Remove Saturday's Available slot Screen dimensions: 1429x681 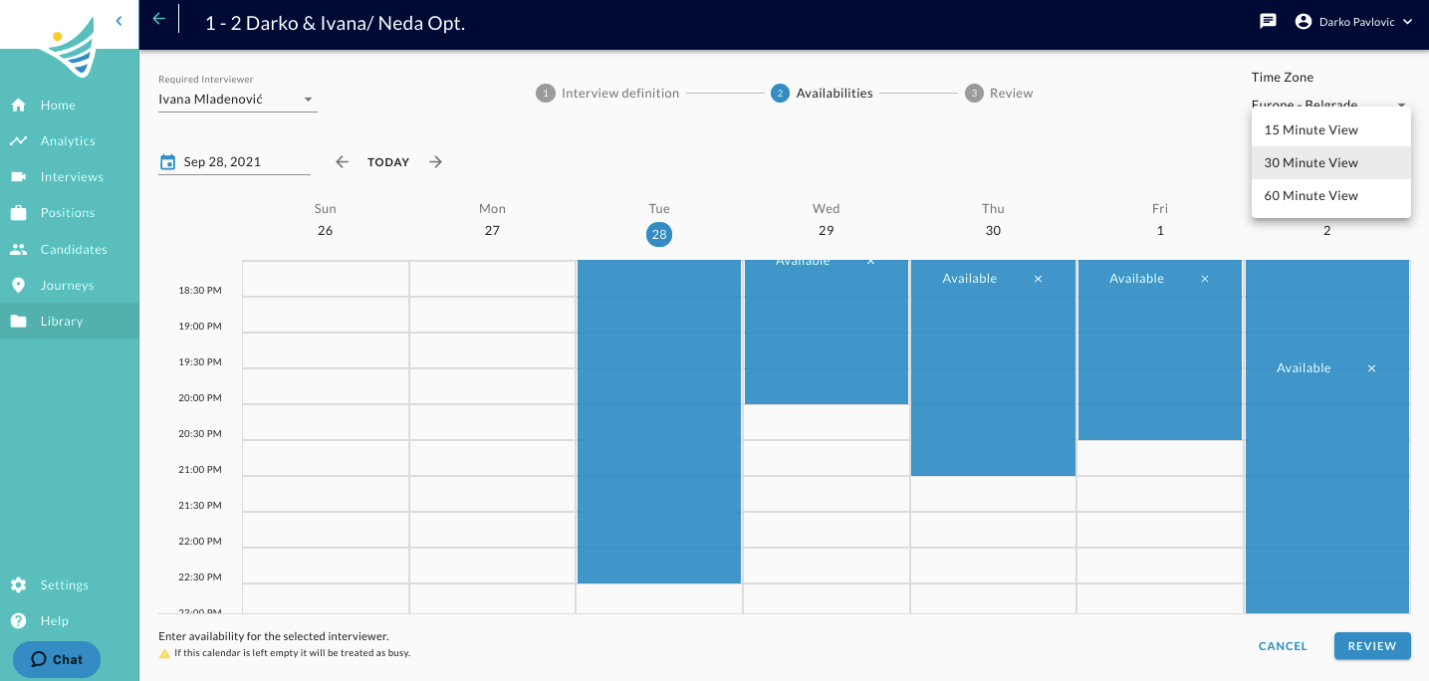[x=1371, y=369]
